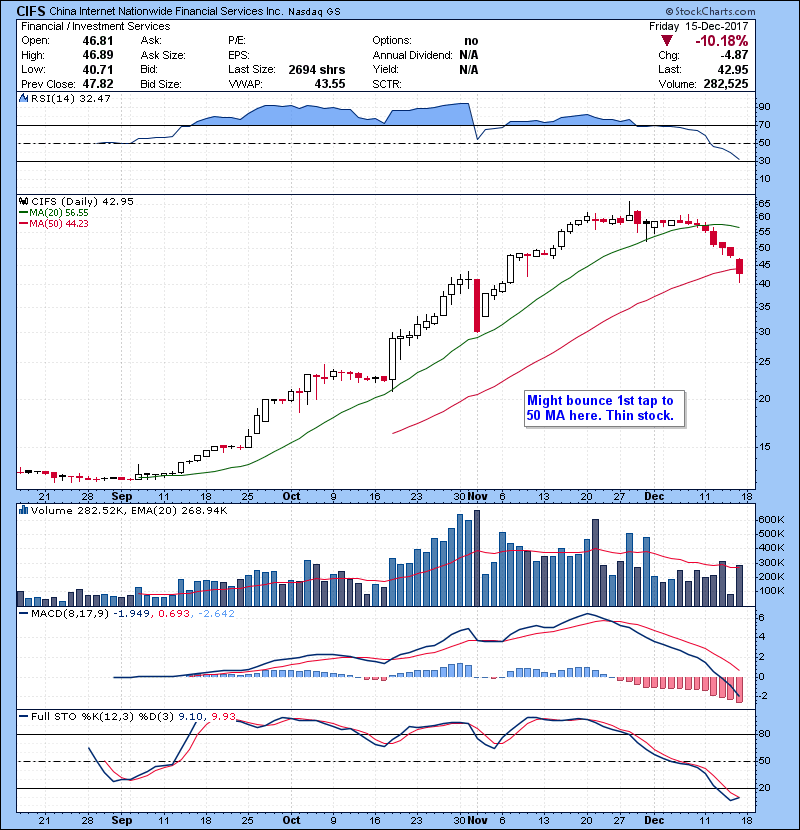
Task: Click 'Financial / Investment Services' sector text
Action: click(96, 26)
